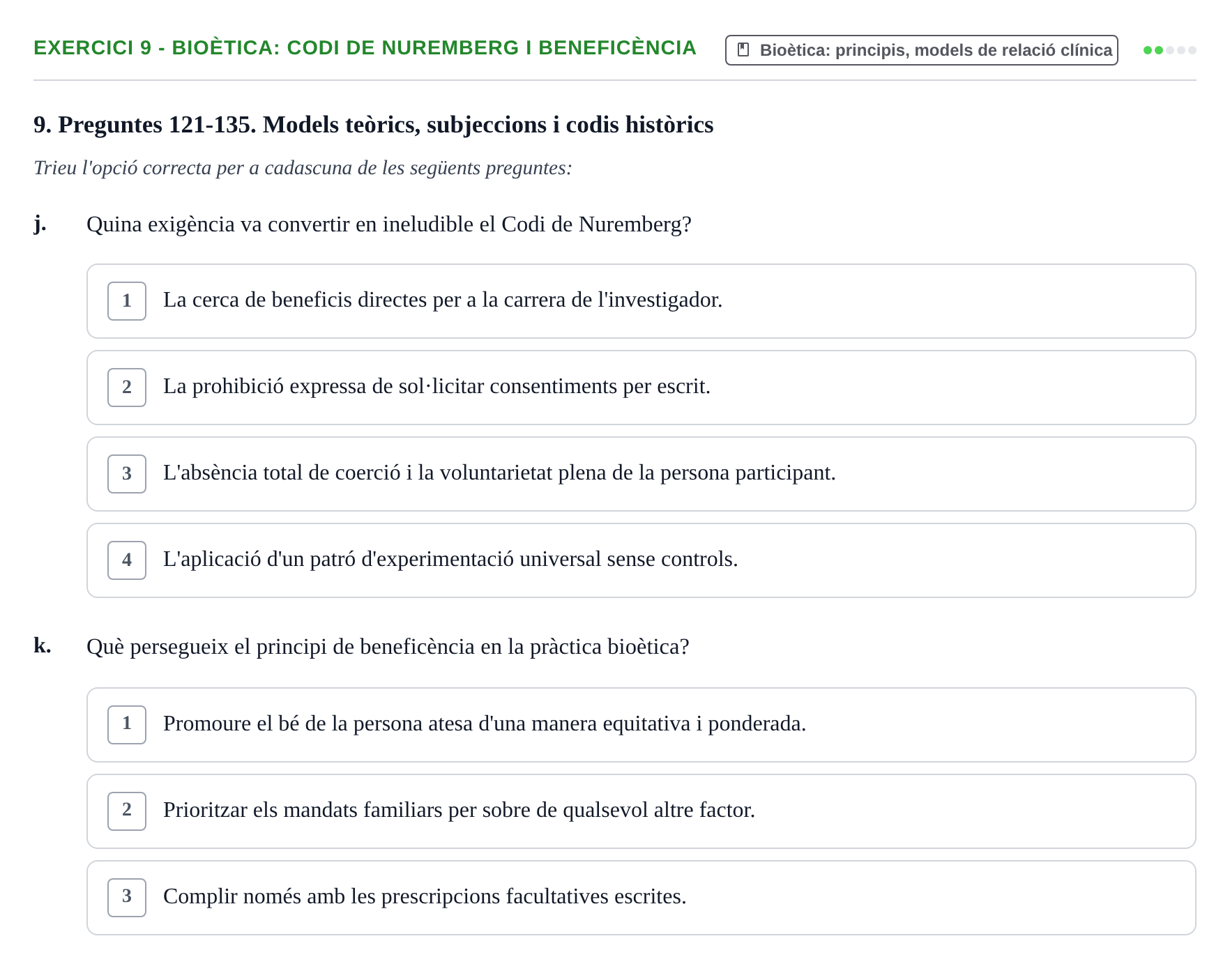1230x980 pixels.
Task: Click question j text about Codi de Nuremberg
Action: pos(388,224)
